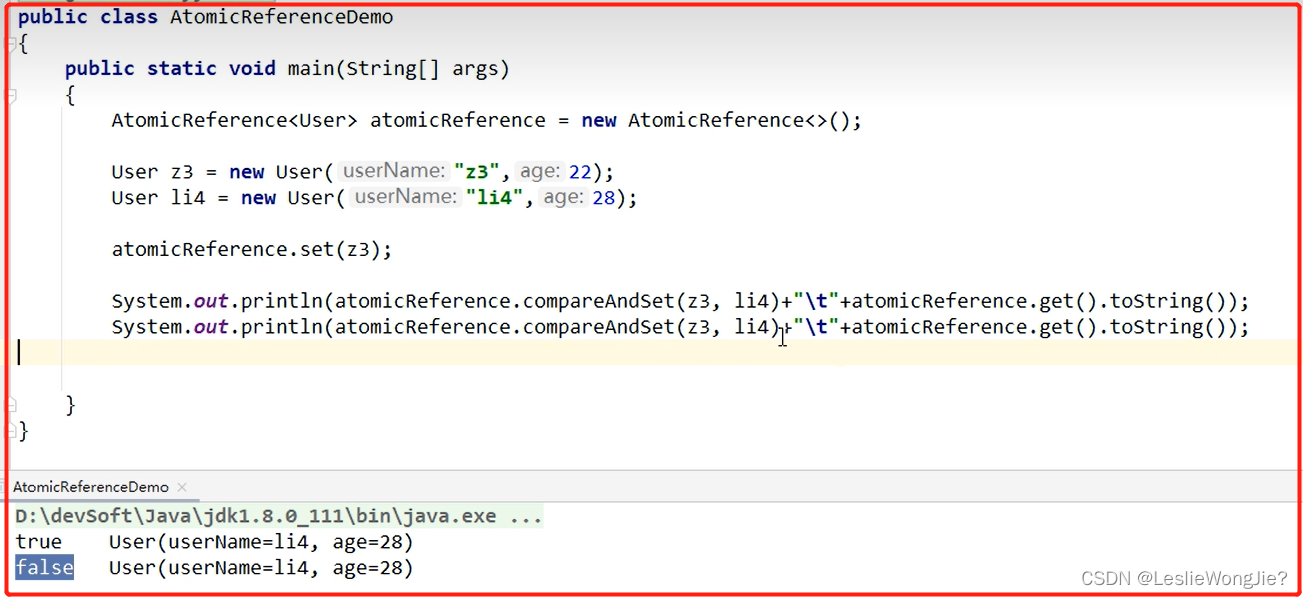
Task: Click User output on the 'true' console line
Action: point(261,542)
